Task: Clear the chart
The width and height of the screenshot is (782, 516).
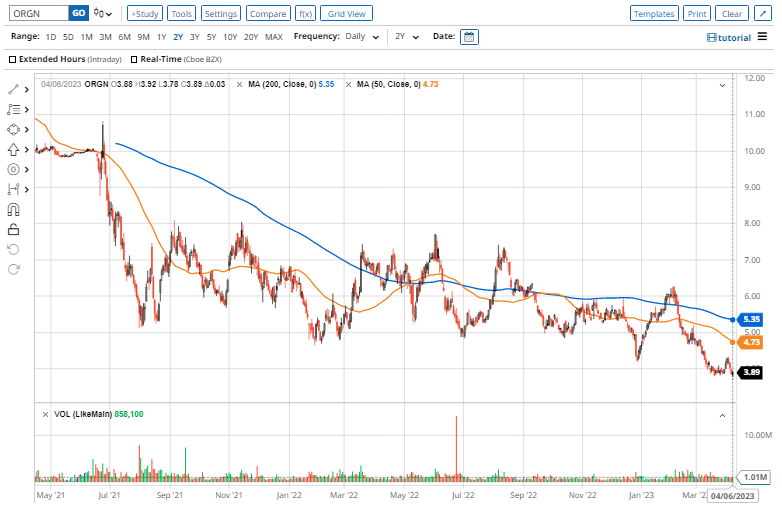Action: click(732, 13)
